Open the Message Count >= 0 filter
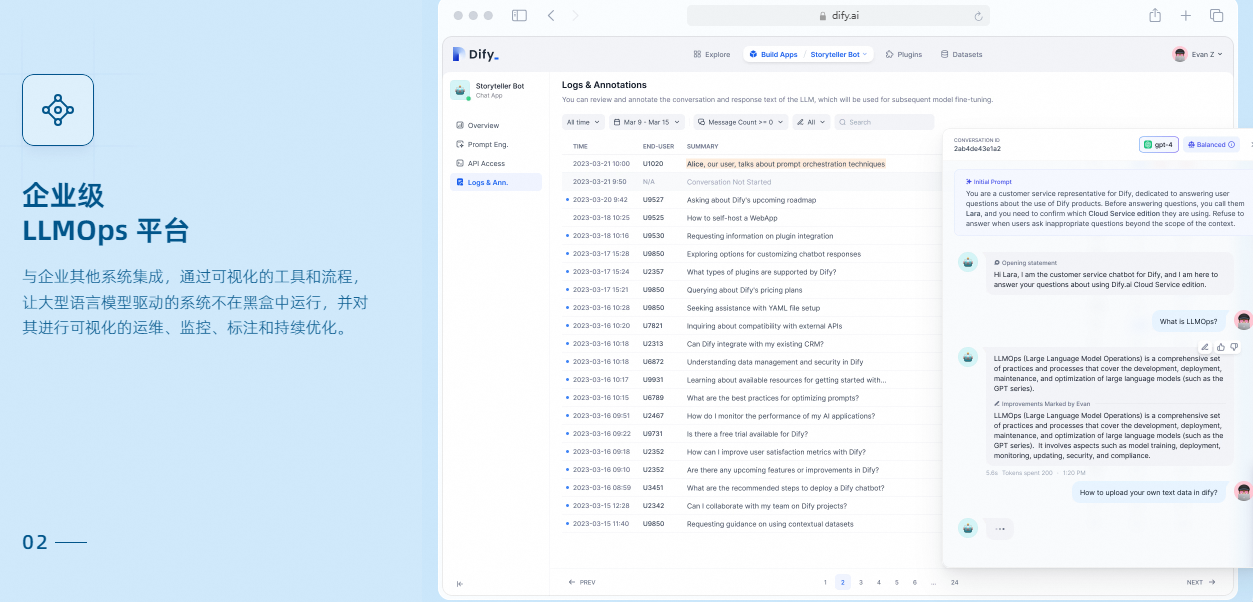The height and width of the screenshot is (602, 1253). (741, 122)
